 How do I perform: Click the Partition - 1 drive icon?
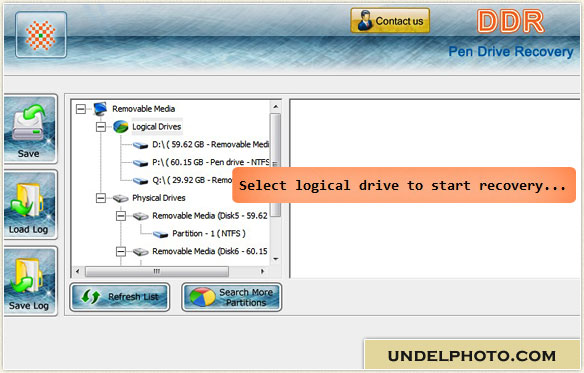161,234
